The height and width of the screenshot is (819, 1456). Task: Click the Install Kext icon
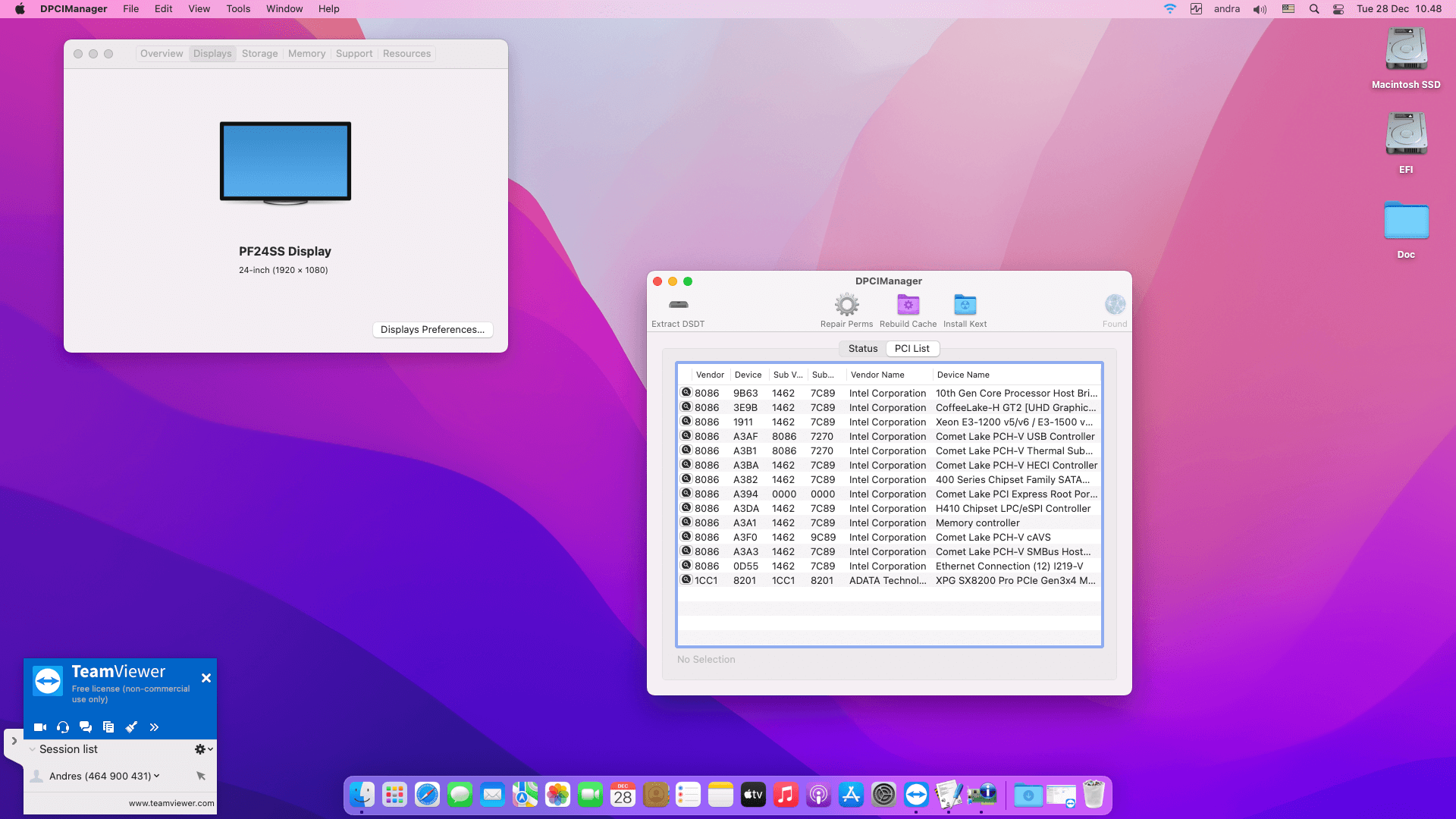[x=965, y=305]
